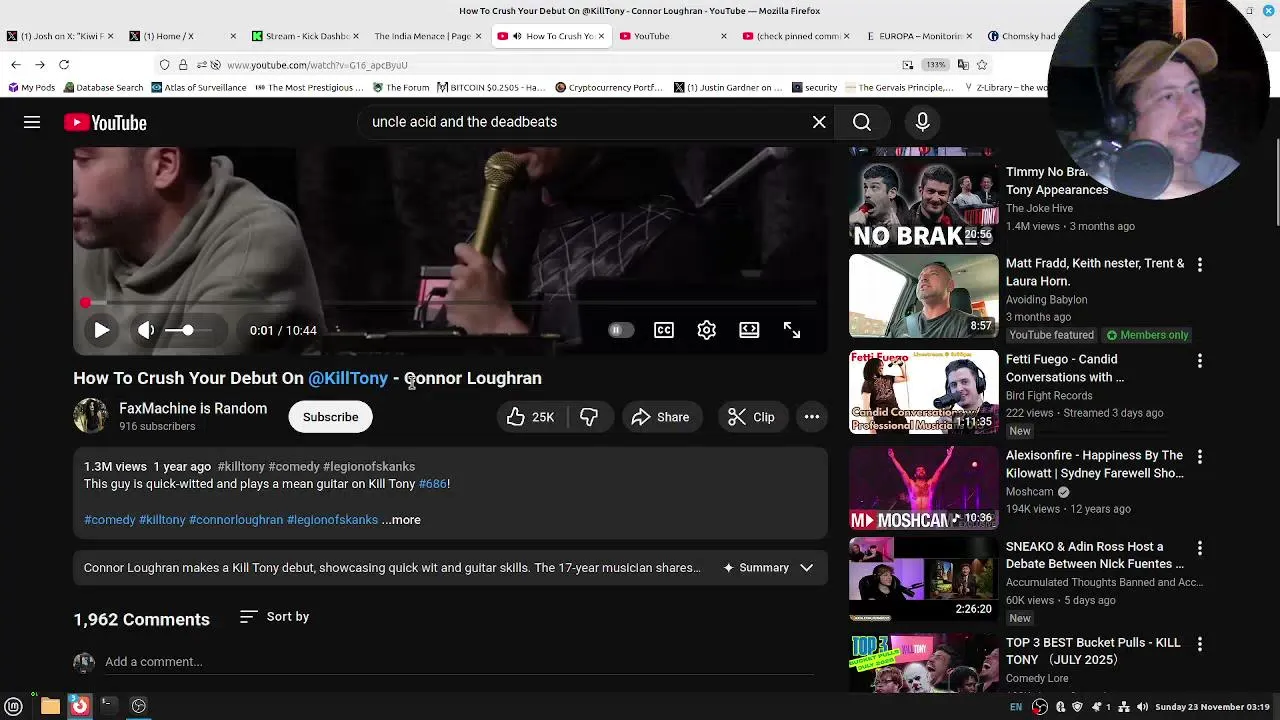Open options for TOP 3 Bucket Pulls video

click(x=1200, y=644)
